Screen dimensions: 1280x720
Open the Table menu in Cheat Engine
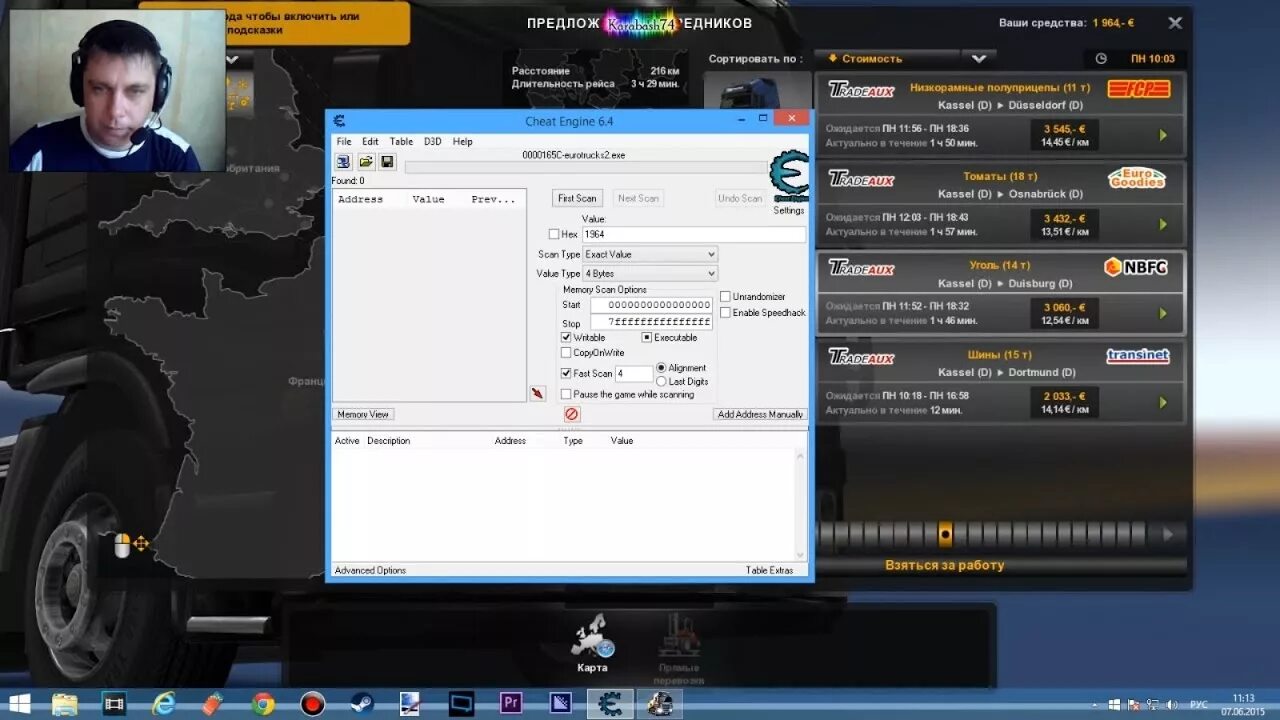pyautogui.click(x=401, y=141)
